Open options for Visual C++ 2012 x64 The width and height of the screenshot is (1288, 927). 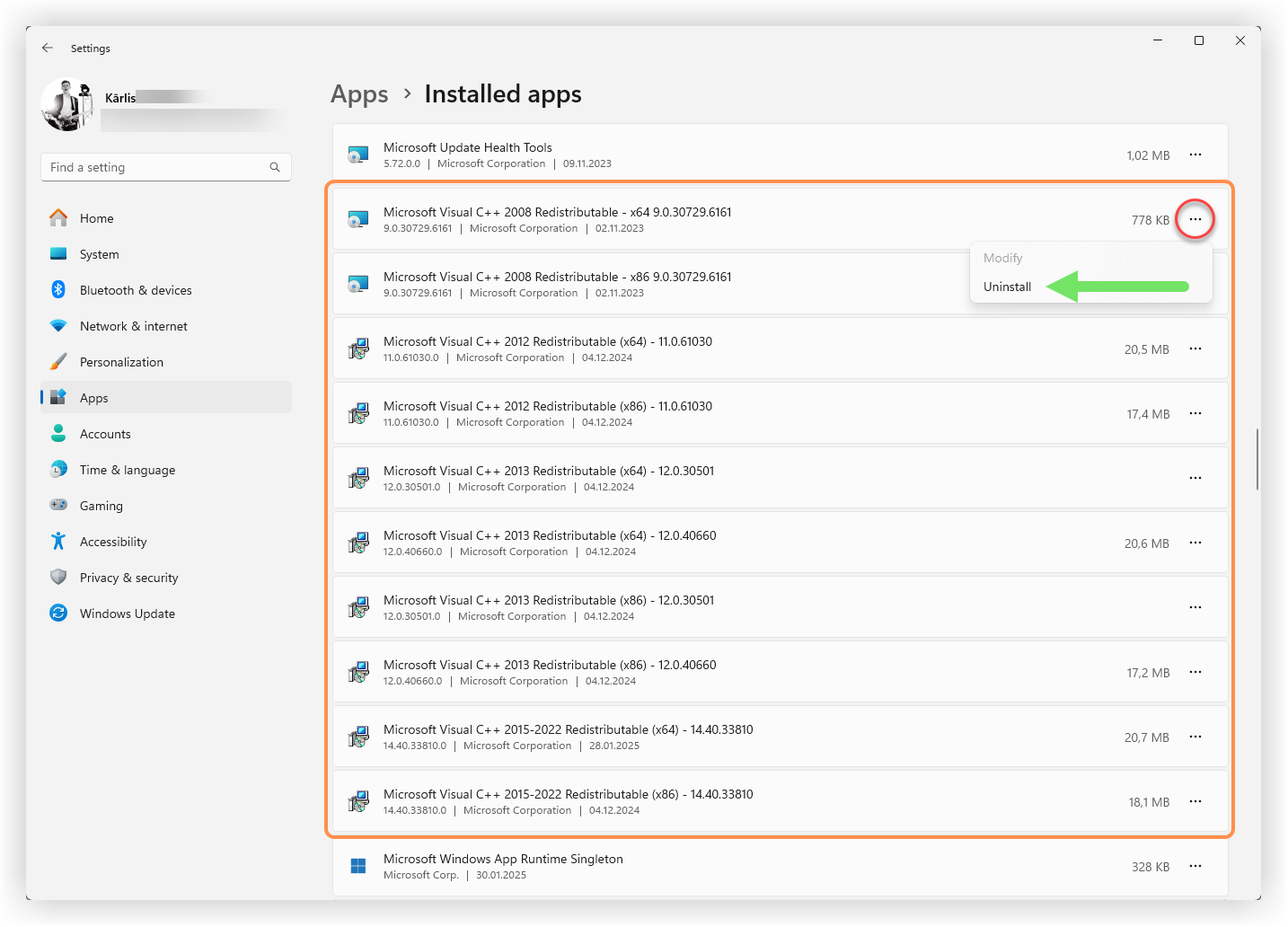(1195, 349)
